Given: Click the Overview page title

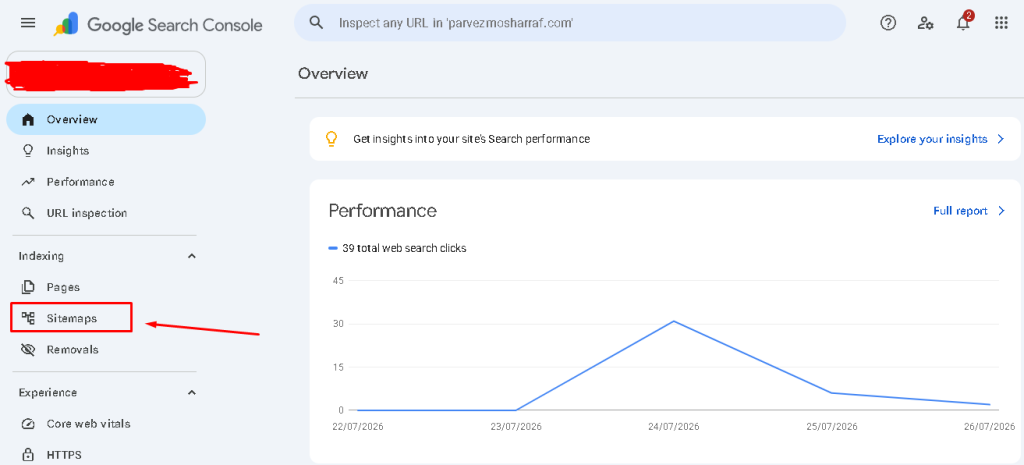Looking at the screenshot, I should (333, 73).
